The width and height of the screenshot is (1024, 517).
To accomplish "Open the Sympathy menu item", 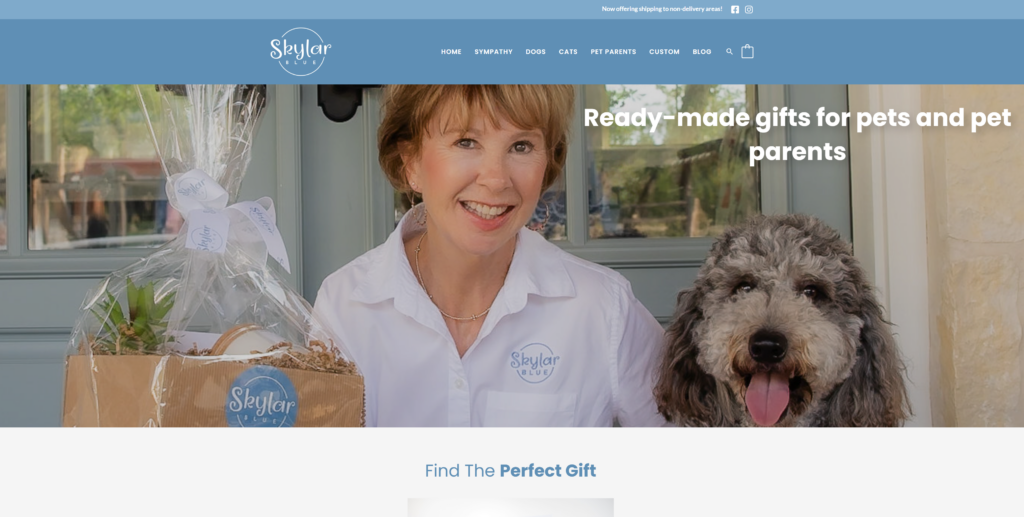I will (x=494, y=52).
